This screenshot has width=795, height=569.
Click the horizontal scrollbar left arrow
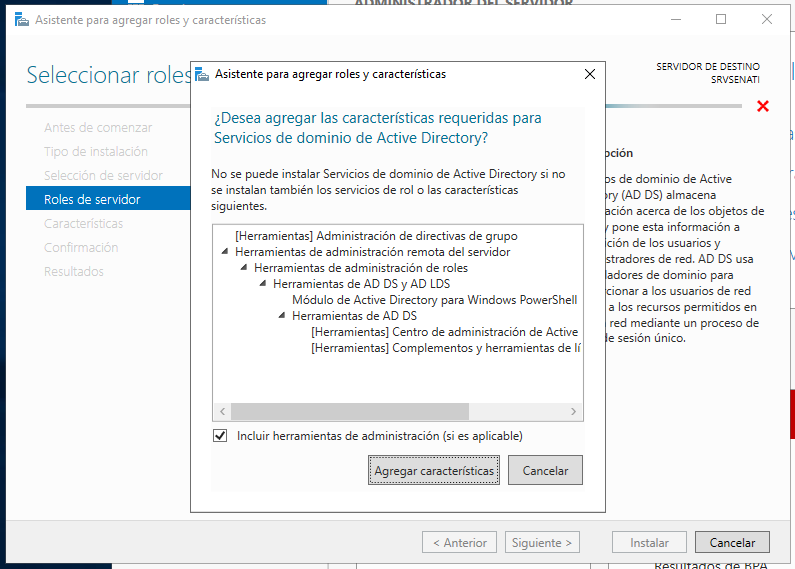click(223, 411)
